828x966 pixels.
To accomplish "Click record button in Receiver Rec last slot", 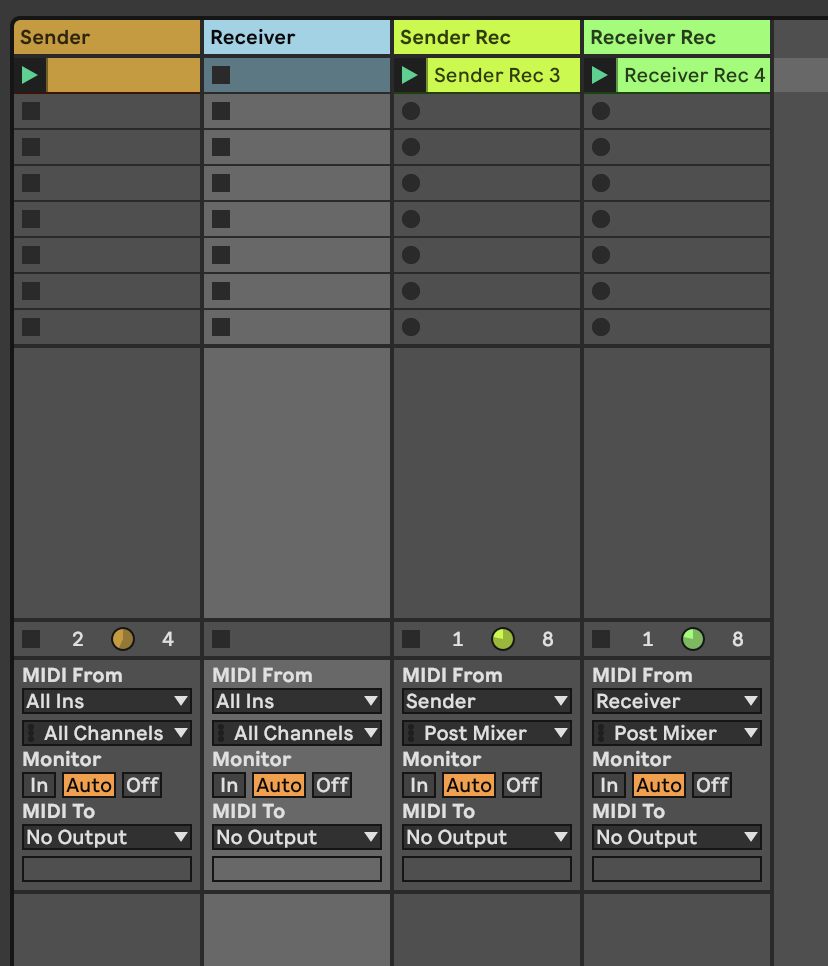I will coord(601,327).
